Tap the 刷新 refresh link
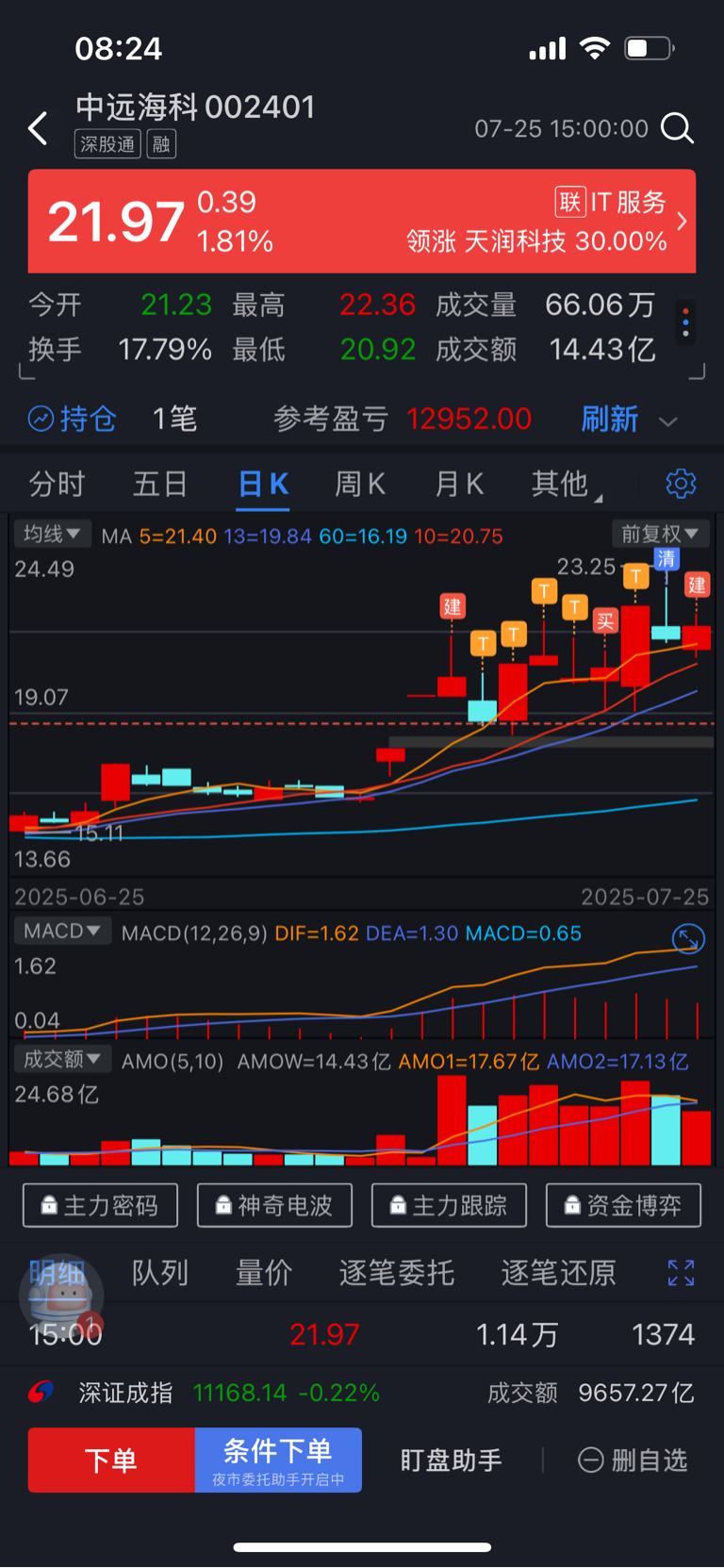Viewport: 724px width, 1568px height. (610, 419)
